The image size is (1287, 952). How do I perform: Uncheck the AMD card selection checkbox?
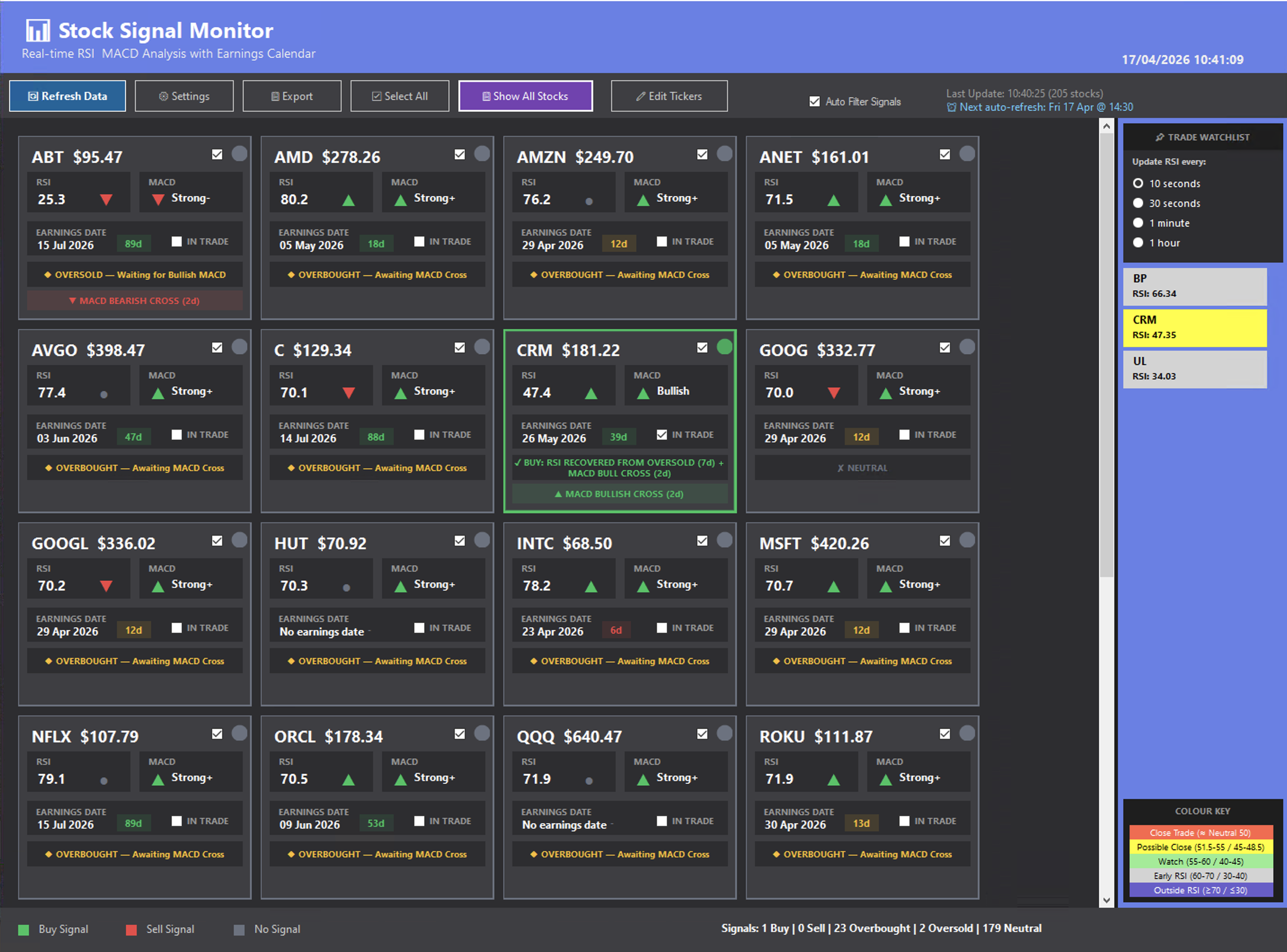(x=459, y=154)
